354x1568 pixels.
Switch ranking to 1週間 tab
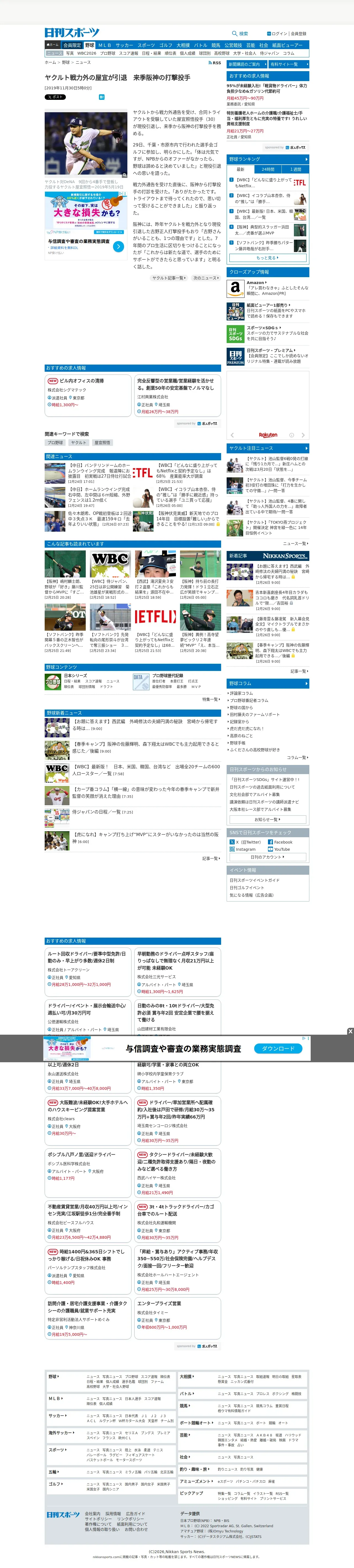(296, 169)
